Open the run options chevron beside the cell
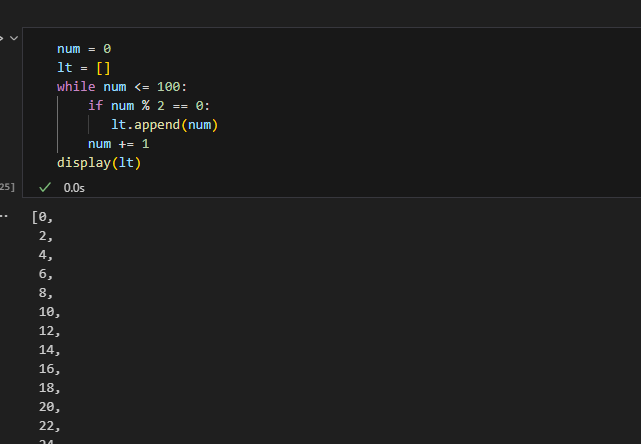This screenshot has height=444, width=641. [x=14, y=38]
